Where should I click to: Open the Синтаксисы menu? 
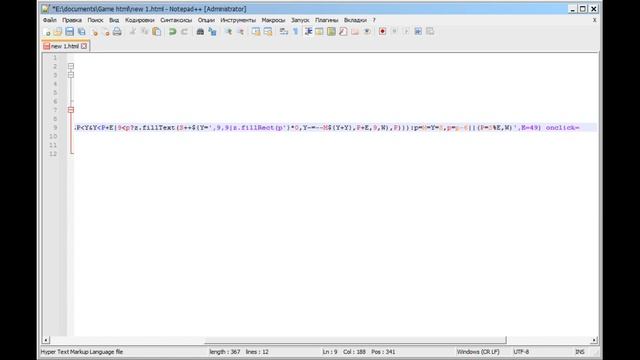tap(176, 20)
